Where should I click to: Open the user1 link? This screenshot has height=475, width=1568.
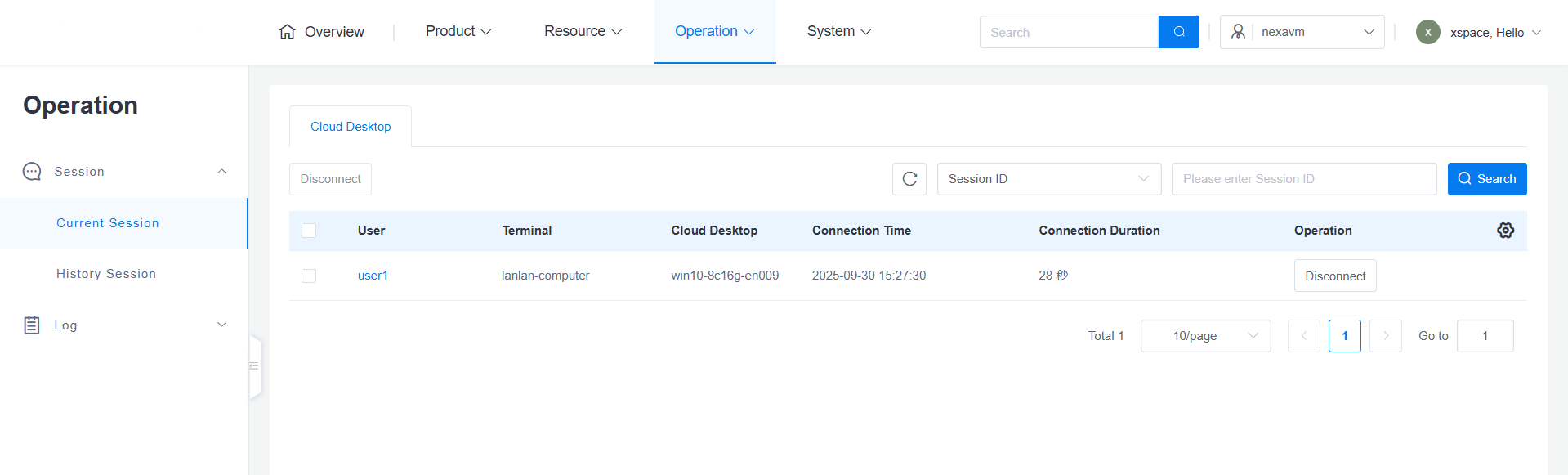pyautogui.click(x=373, y=276)
